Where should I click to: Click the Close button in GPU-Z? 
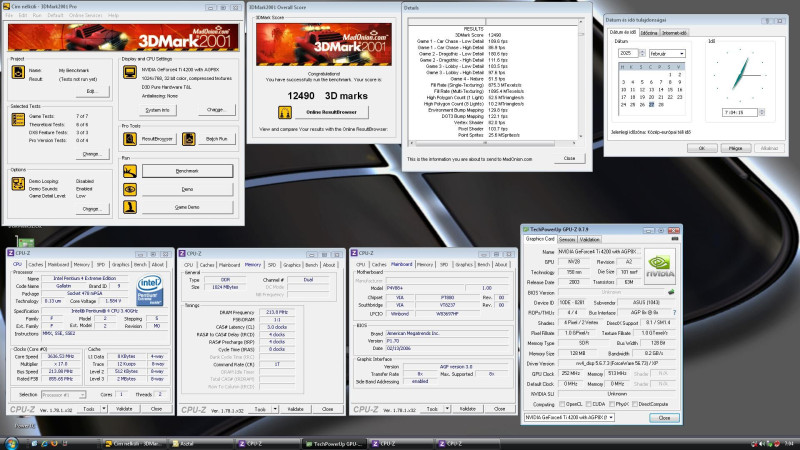pyautogui.click(x=664, y=417)
